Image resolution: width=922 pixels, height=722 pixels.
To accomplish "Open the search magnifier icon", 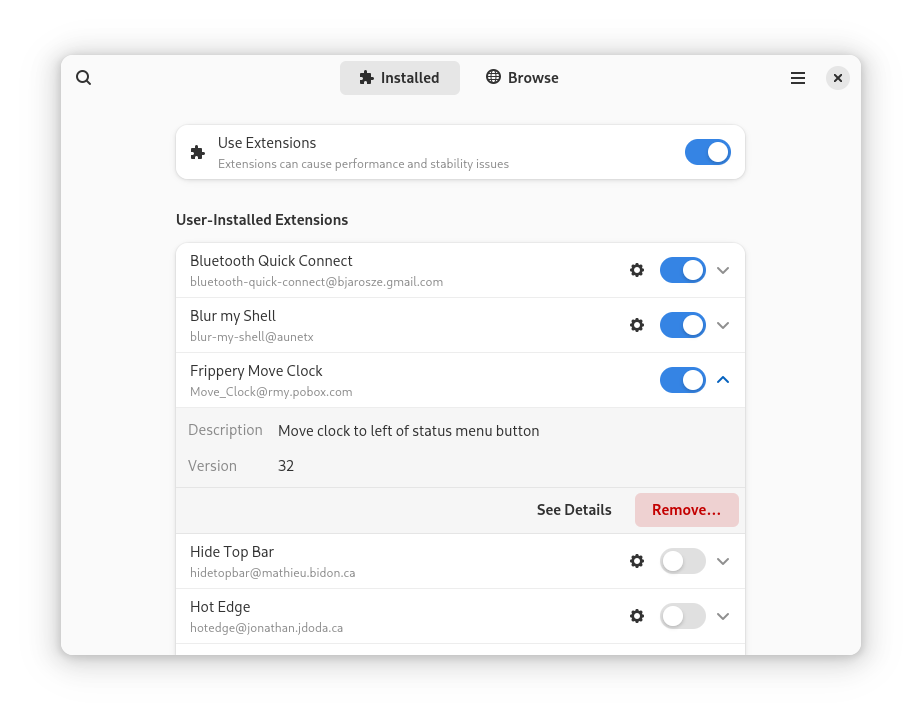I will coord(83,78).
